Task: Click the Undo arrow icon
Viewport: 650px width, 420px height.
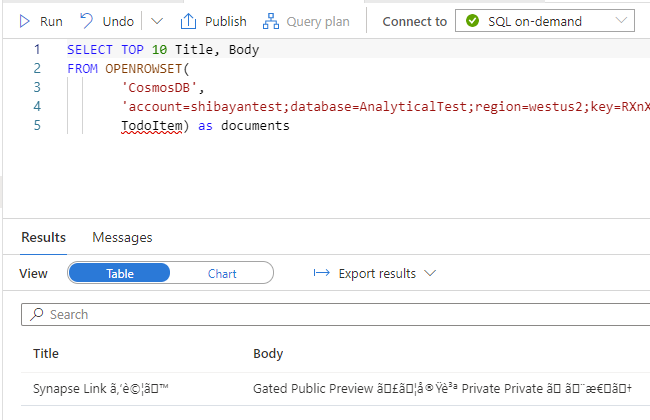Action: tap(87, 21)
